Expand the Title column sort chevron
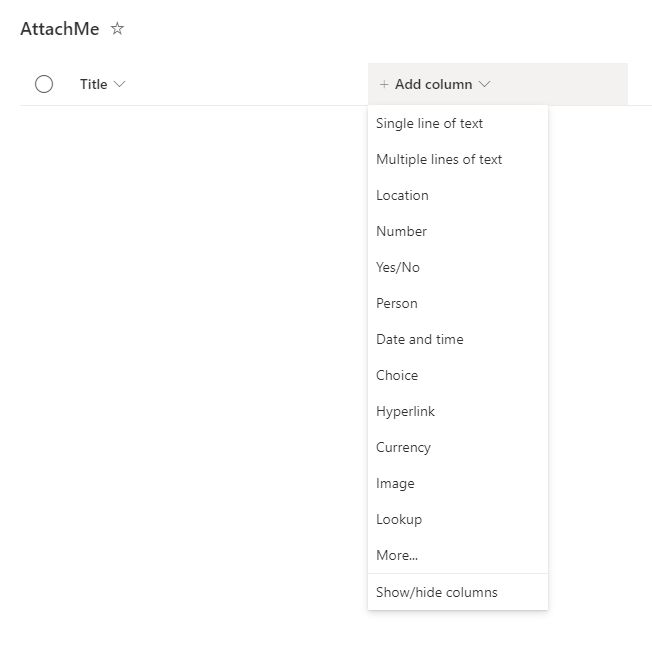Image resolution: width=652 pixels, height=648 pixels. (121, 84)
